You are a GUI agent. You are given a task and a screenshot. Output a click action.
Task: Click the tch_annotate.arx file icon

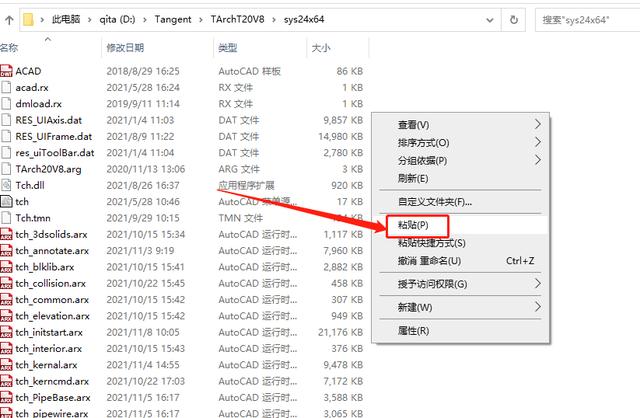point(6,251)
